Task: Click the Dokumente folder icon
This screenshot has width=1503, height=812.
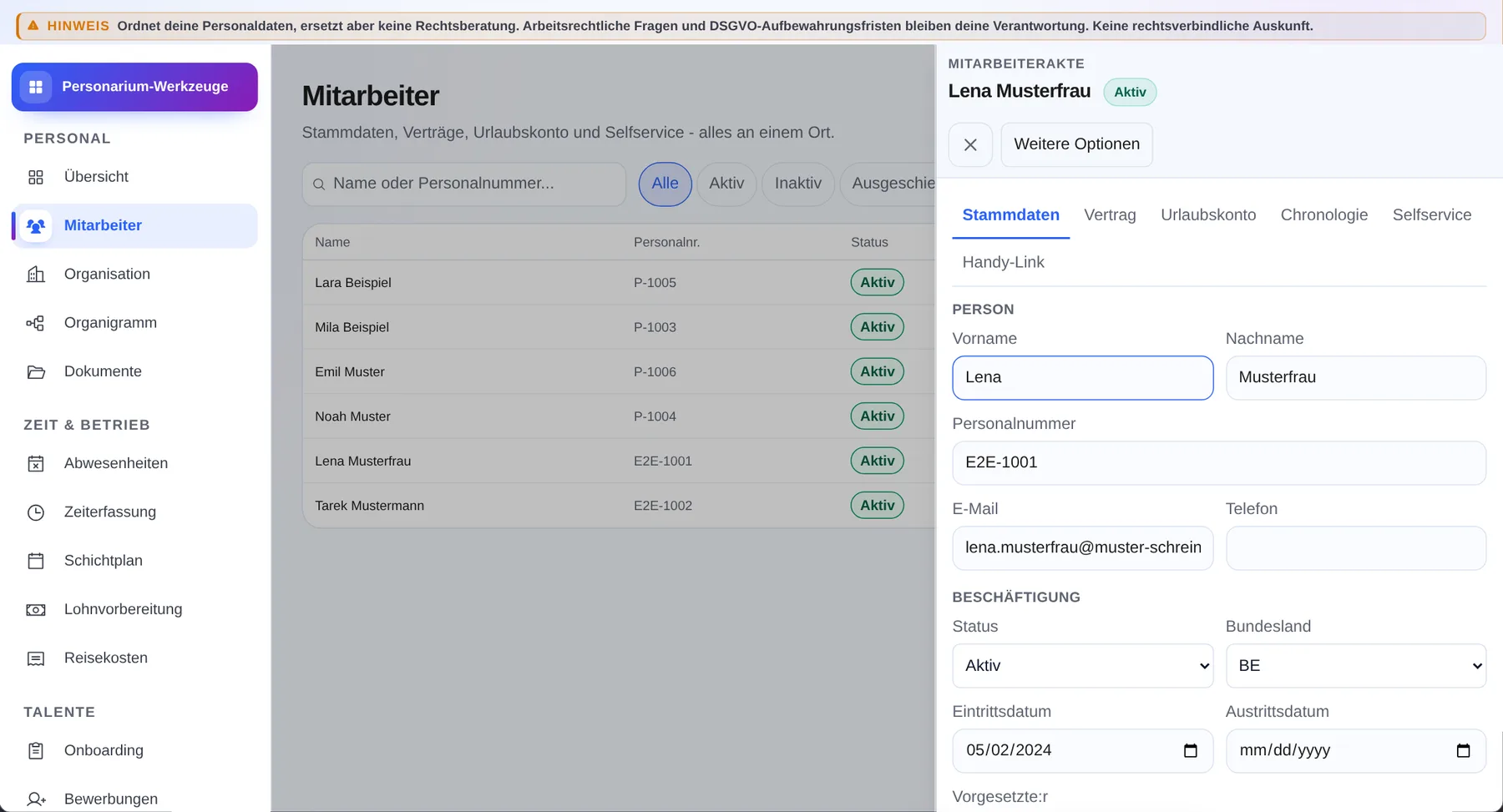Action: [36, 371]
